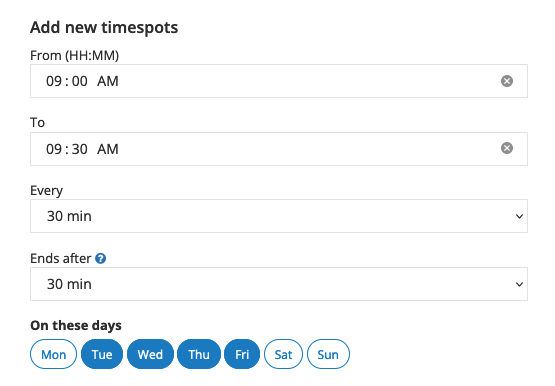Enable Sat in the day selection
Screen dimensions: 555x386
pos(284,354)
